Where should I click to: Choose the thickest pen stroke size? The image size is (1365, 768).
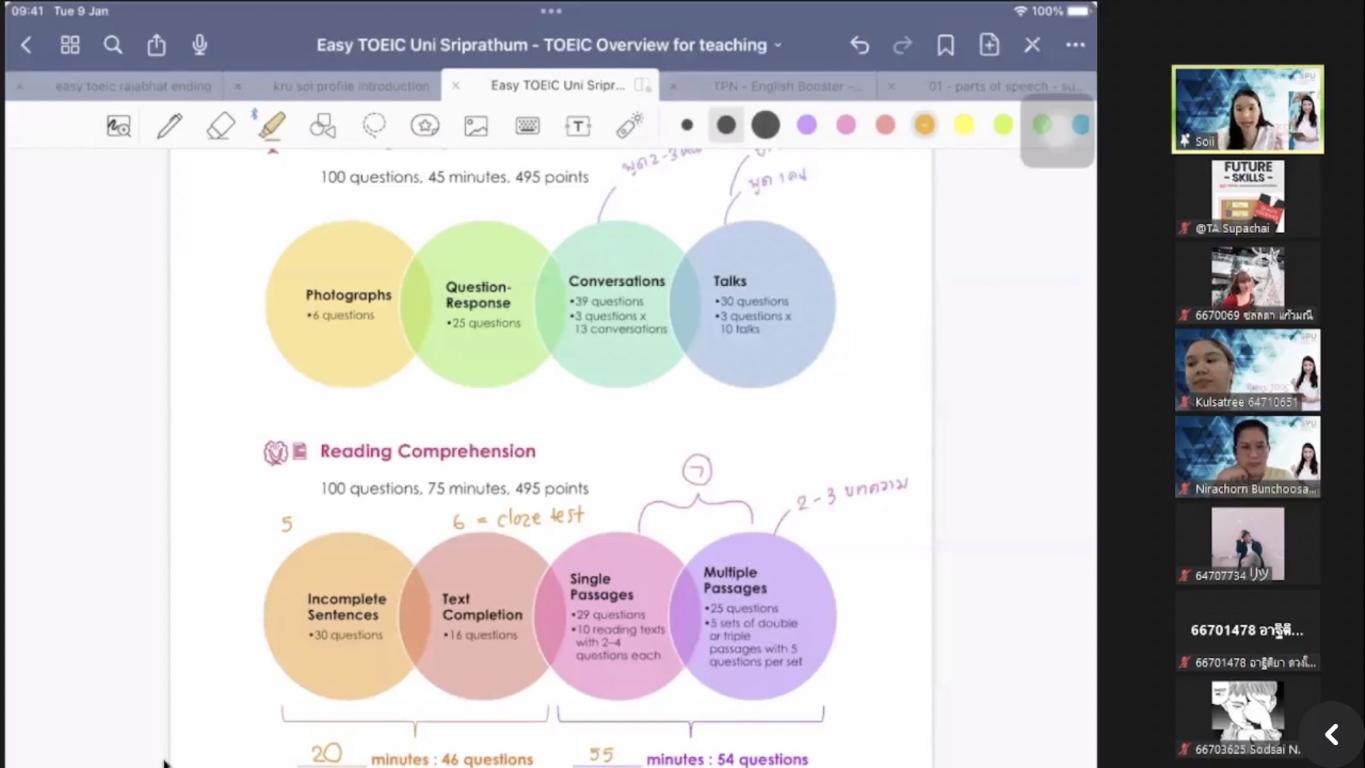766,125
